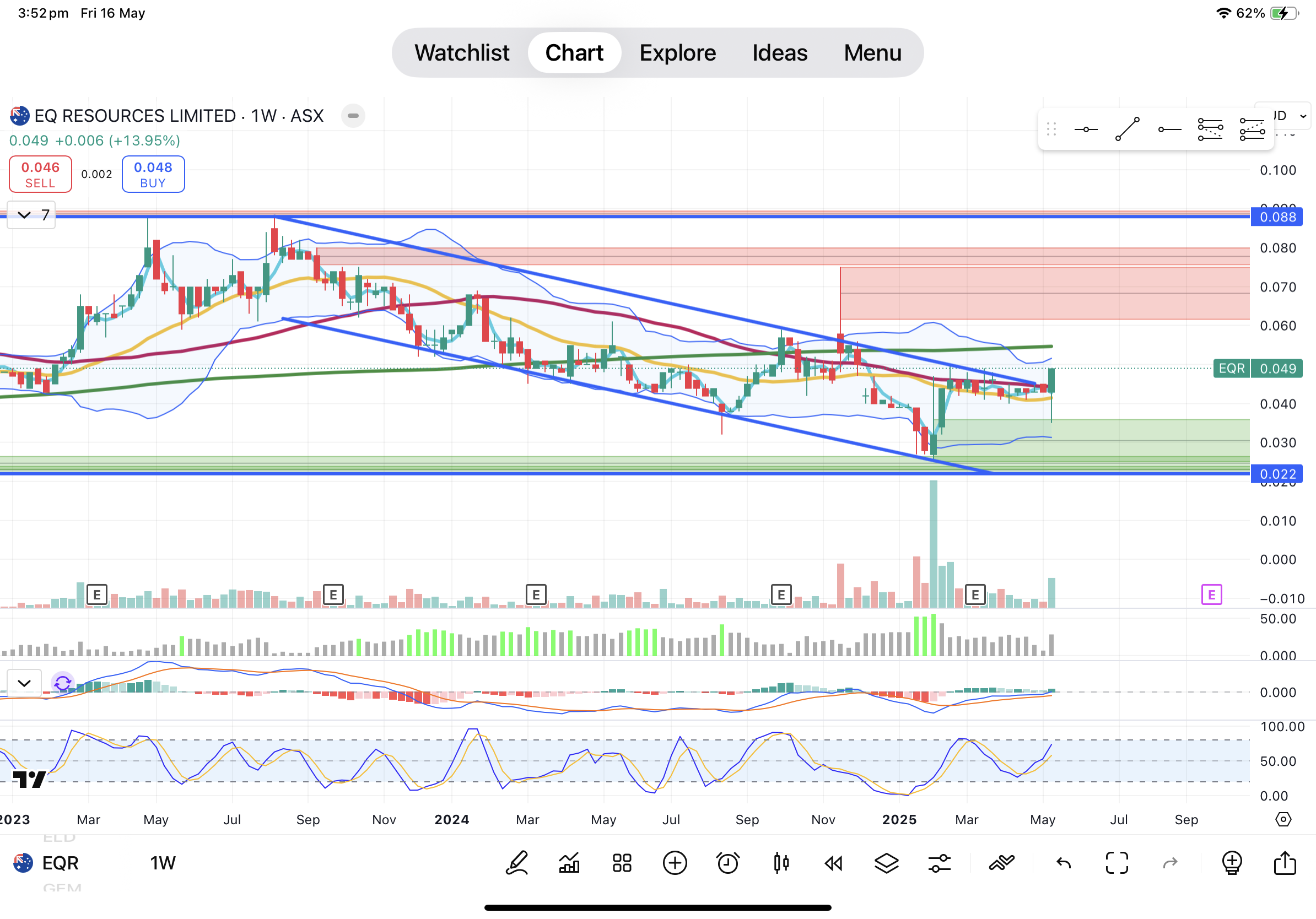Tap the circled plus compare-symbol icon

[675, 863]
